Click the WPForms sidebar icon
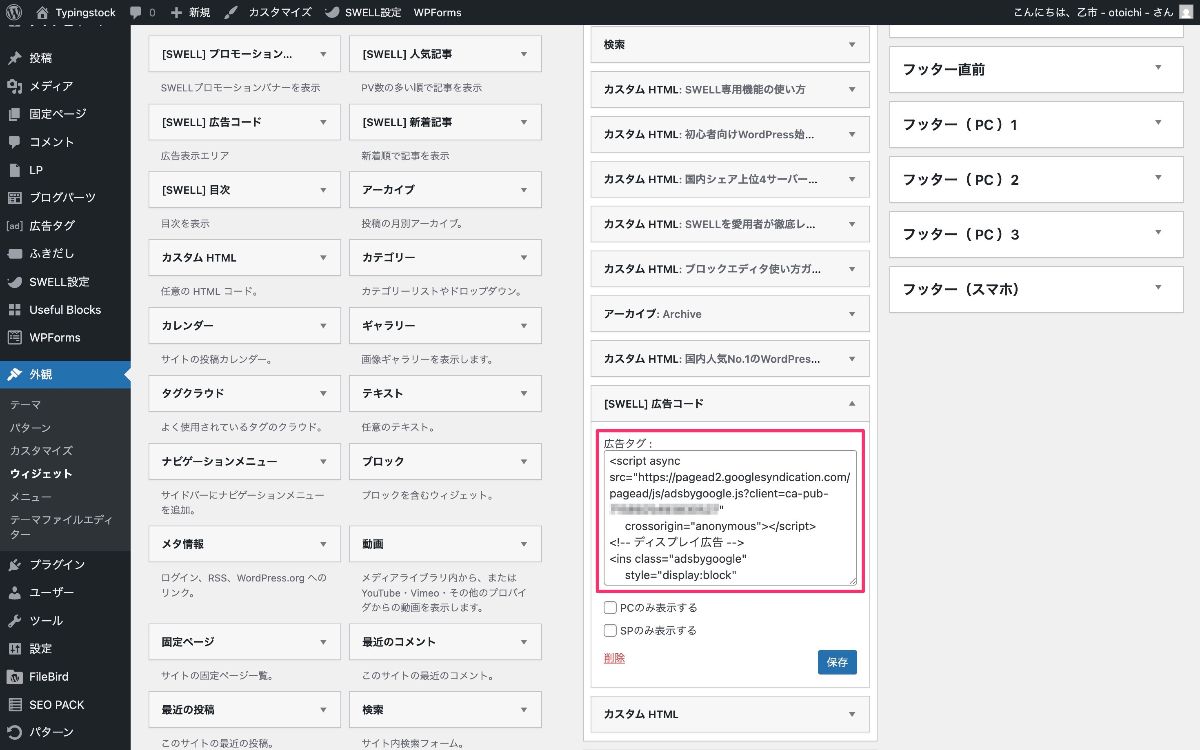Screen dimensions: 1200x750 pos(14,338)
